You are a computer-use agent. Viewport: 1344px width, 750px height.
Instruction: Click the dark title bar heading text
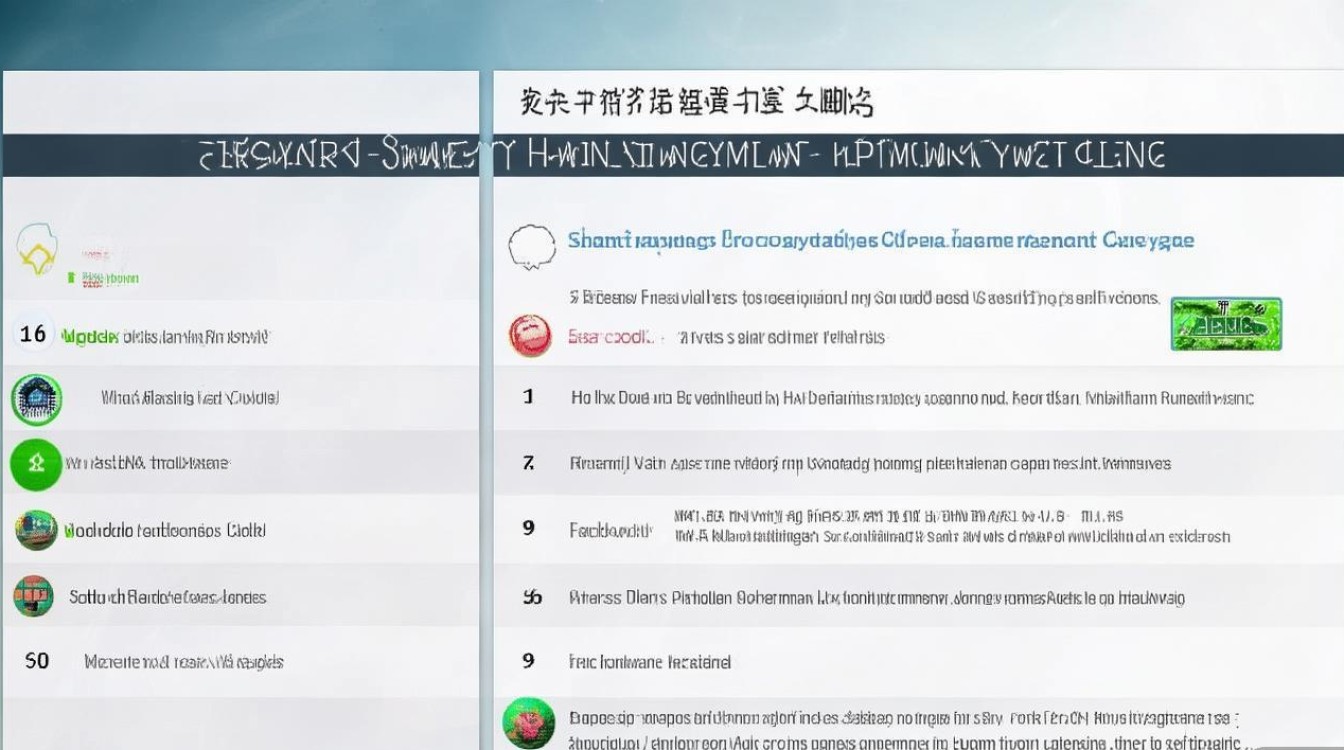tap(672, 155)
